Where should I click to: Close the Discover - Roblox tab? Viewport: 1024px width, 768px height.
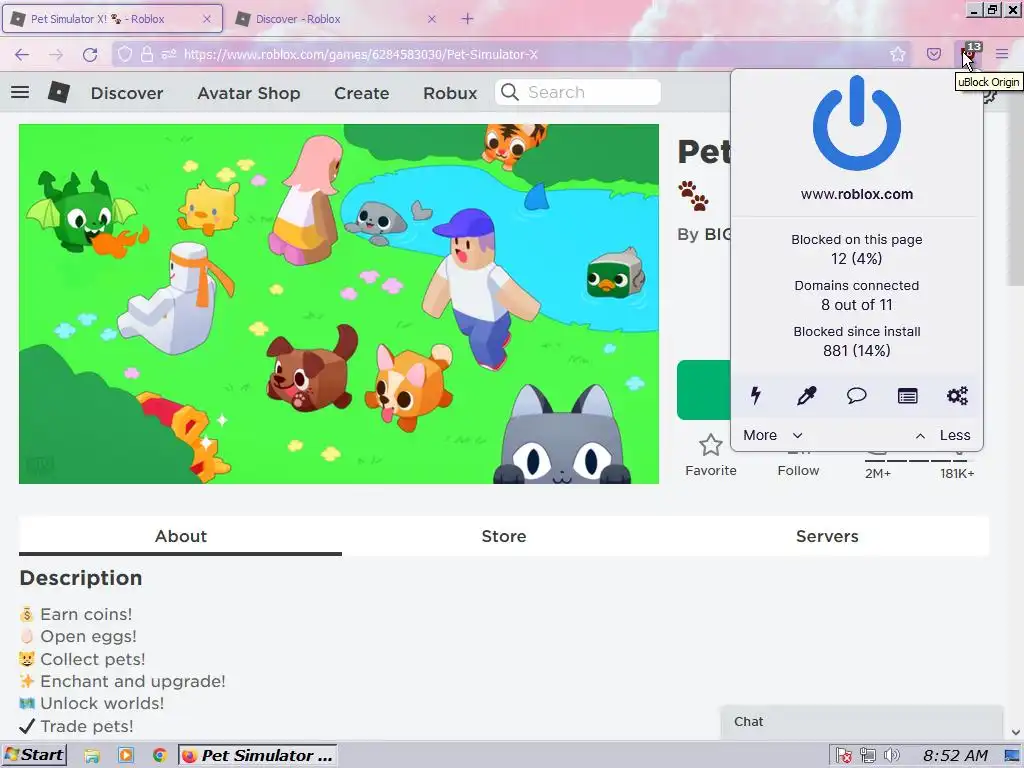[x=432, y=19]
